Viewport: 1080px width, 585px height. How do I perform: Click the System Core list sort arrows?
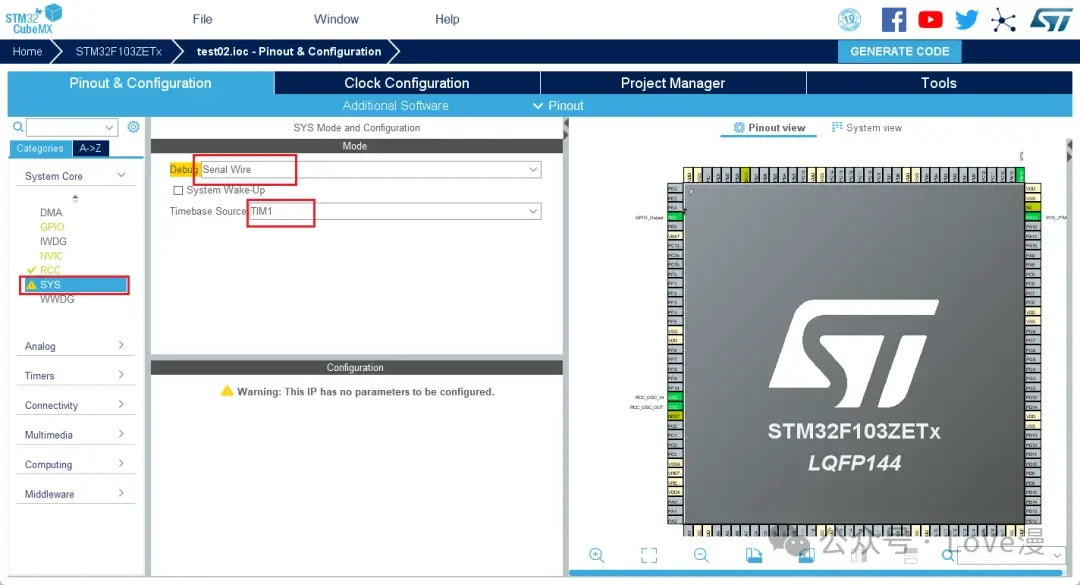tap(75, 198)
